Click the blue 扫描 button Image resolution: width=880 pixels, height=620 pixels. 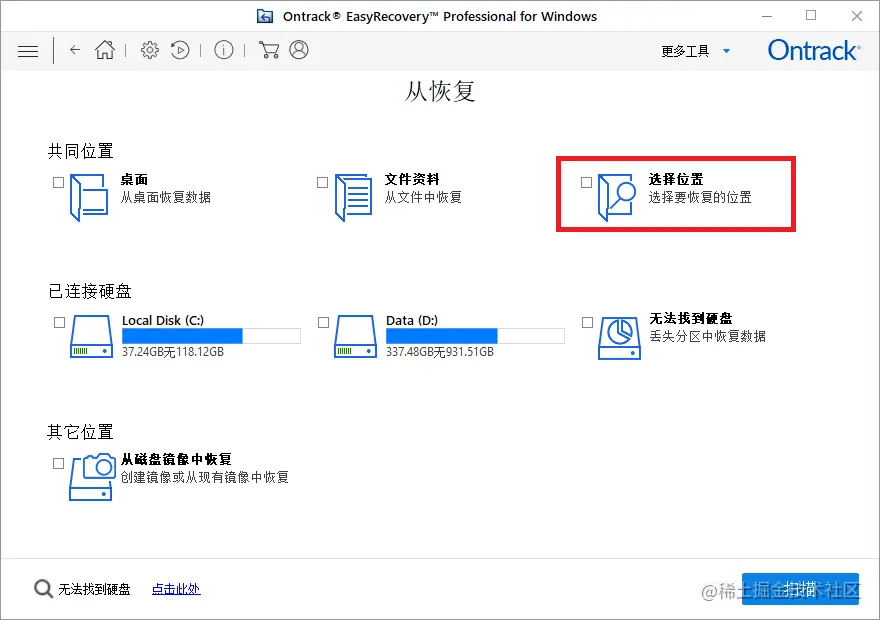pyautogui.click(x=800, y=589)
